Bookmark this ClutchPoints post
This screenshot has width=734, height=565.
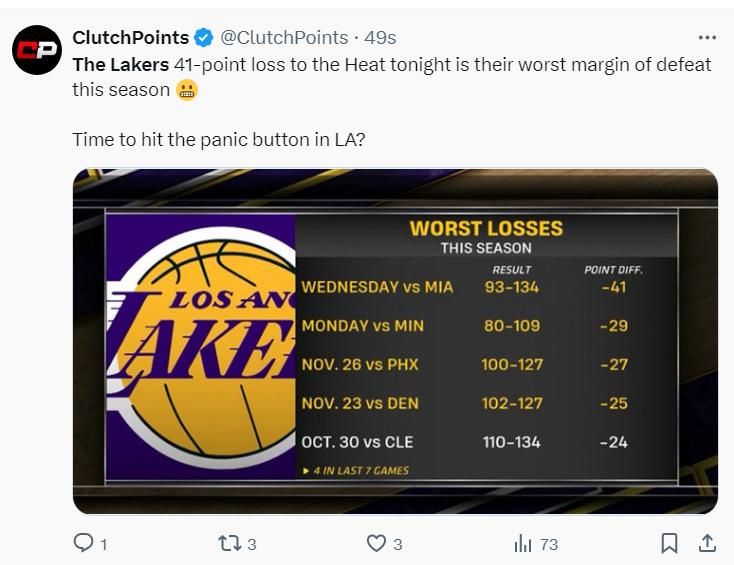(670, 543)
